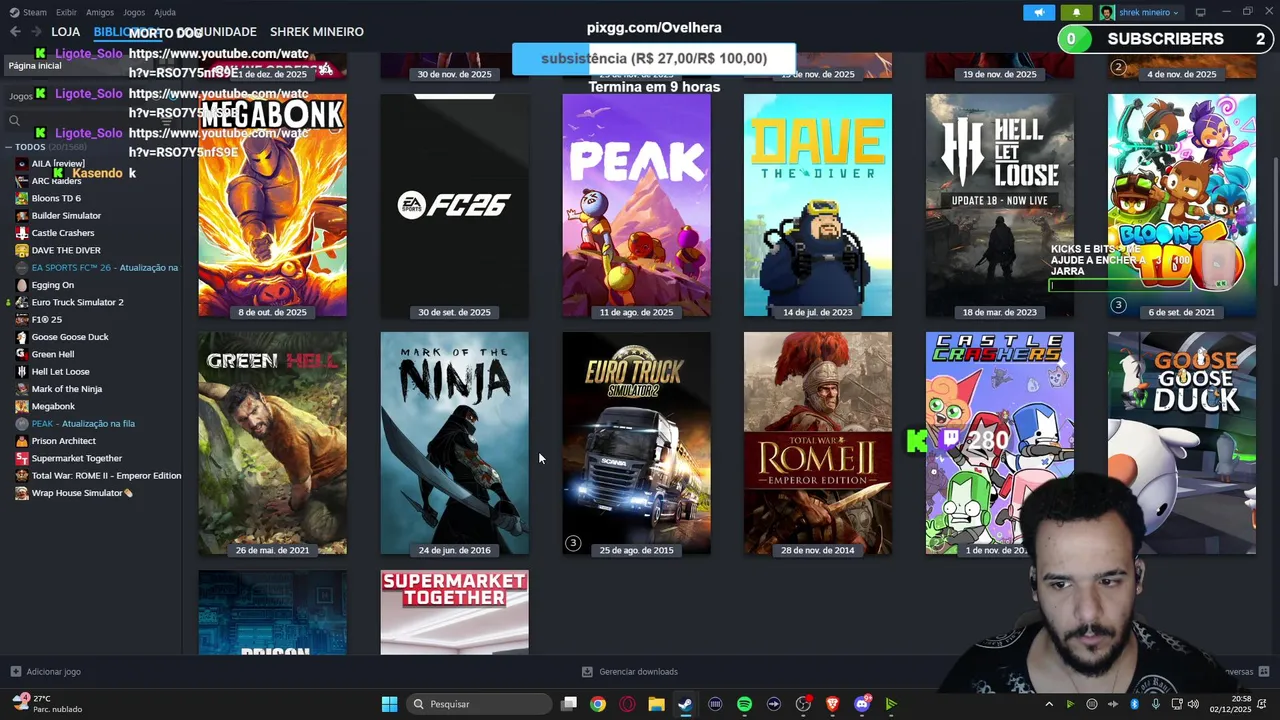Click the Bluetooth tray icon

click(x=1134, y=704)
